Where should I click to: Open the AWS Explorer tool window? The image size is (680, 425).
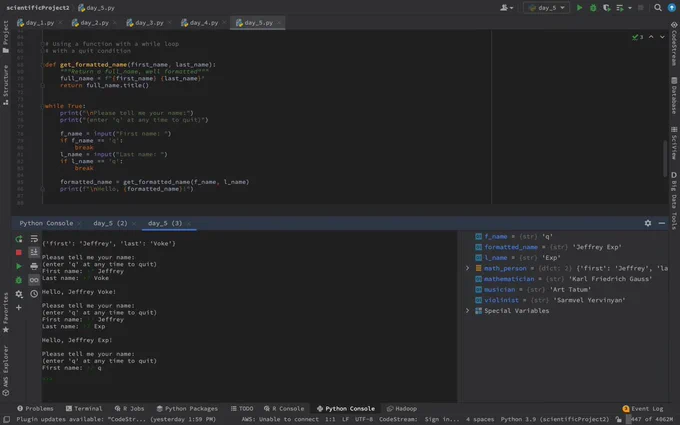coord(6,370)
